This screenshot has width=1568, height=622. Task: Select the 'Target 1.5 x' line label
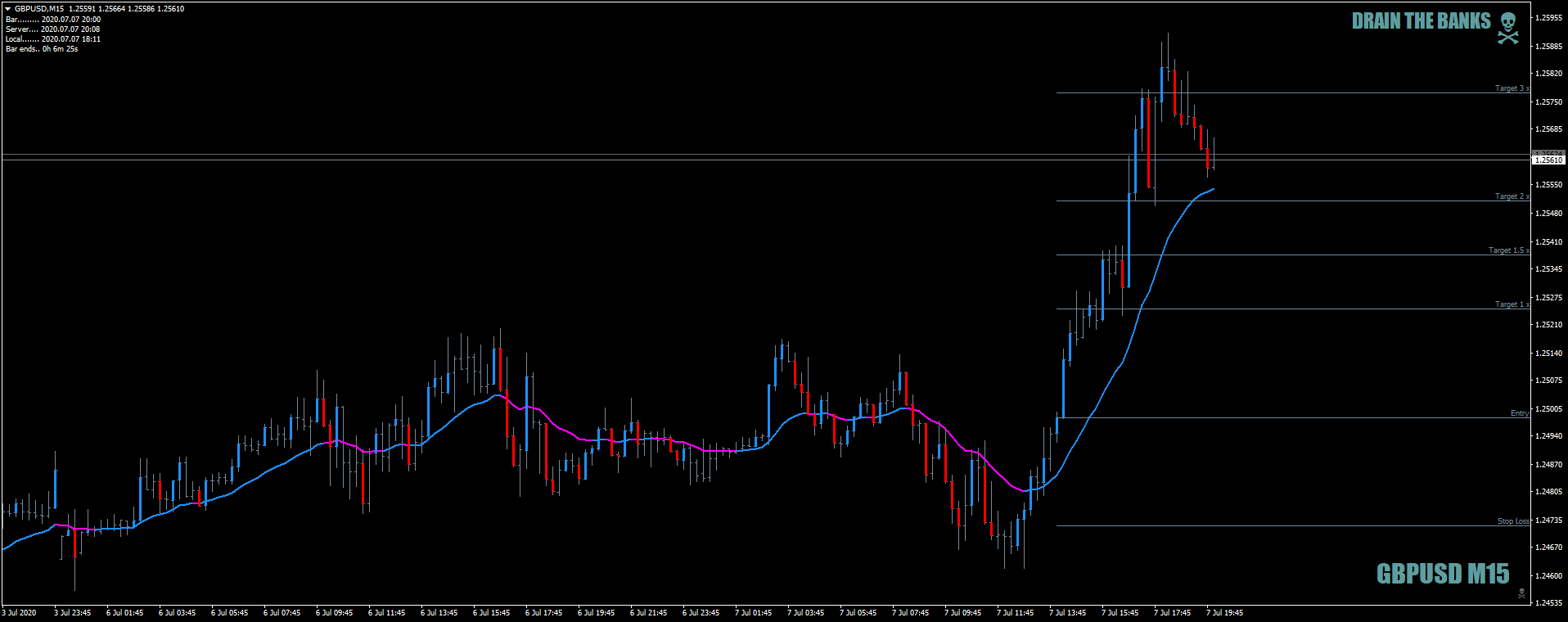pos(1509,250)
